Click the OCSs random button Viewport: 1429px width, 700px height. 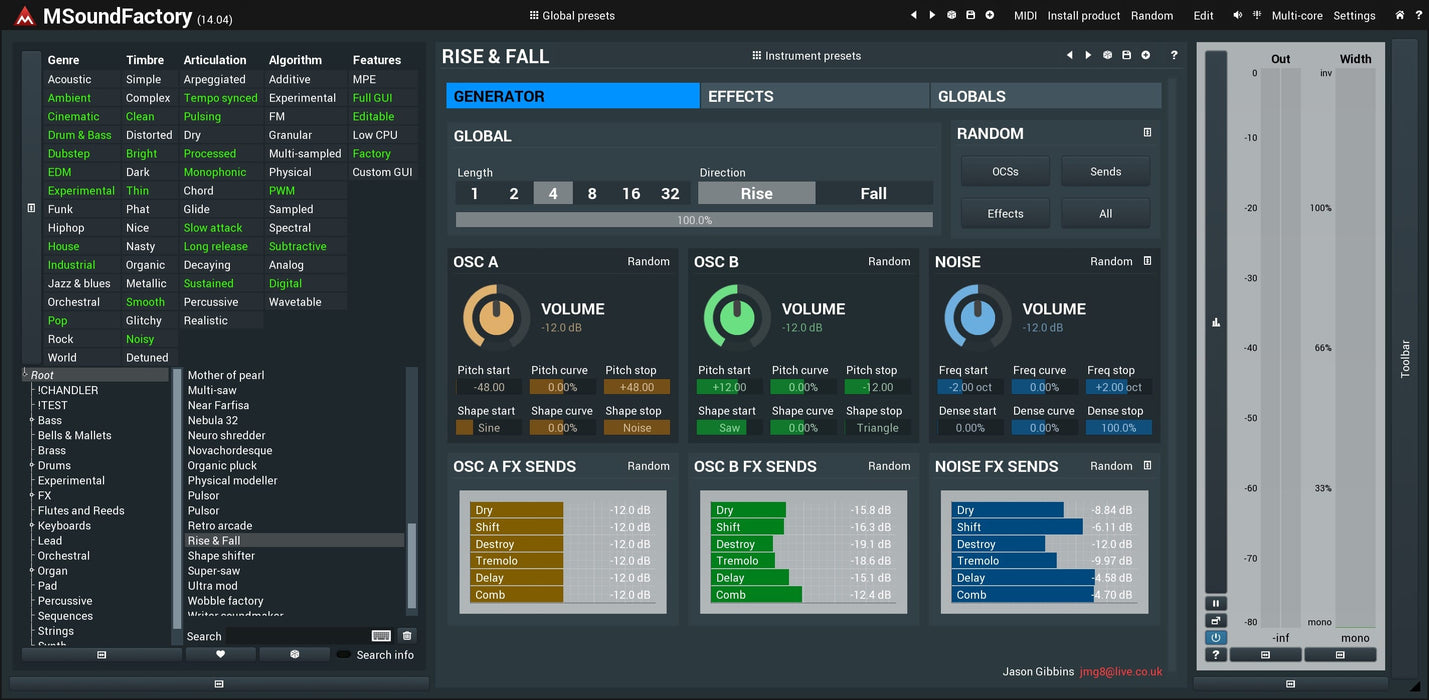click(x=1005, y=171)
